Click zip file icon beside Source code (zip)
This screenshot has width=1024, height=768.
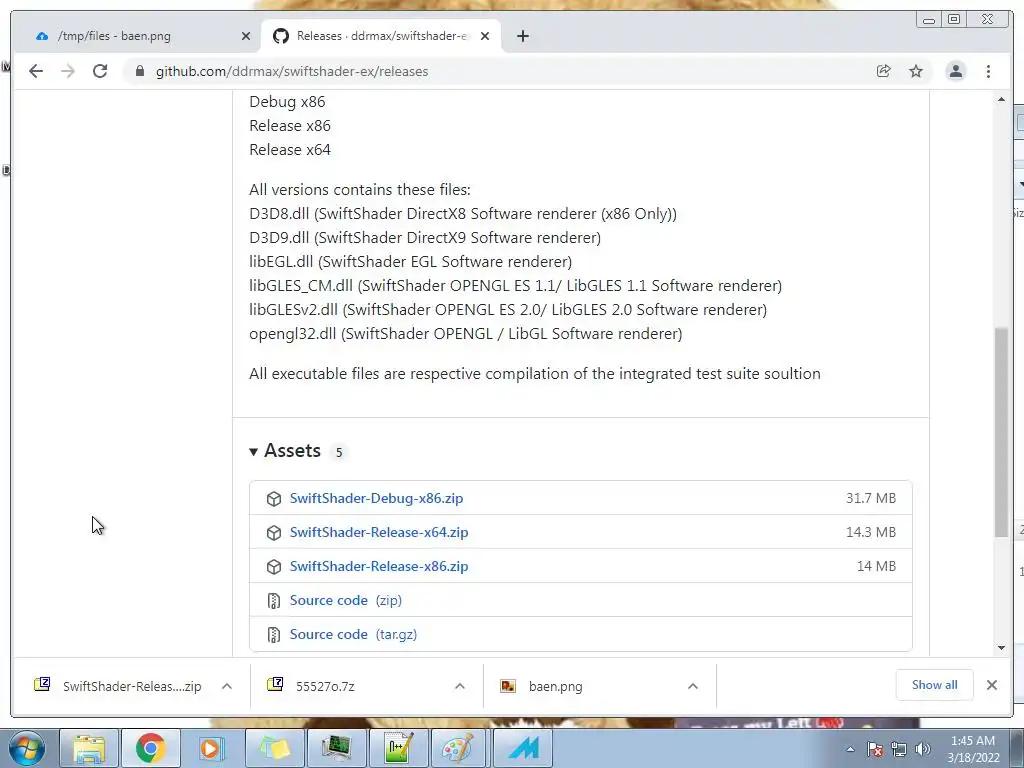click(274, 601)
